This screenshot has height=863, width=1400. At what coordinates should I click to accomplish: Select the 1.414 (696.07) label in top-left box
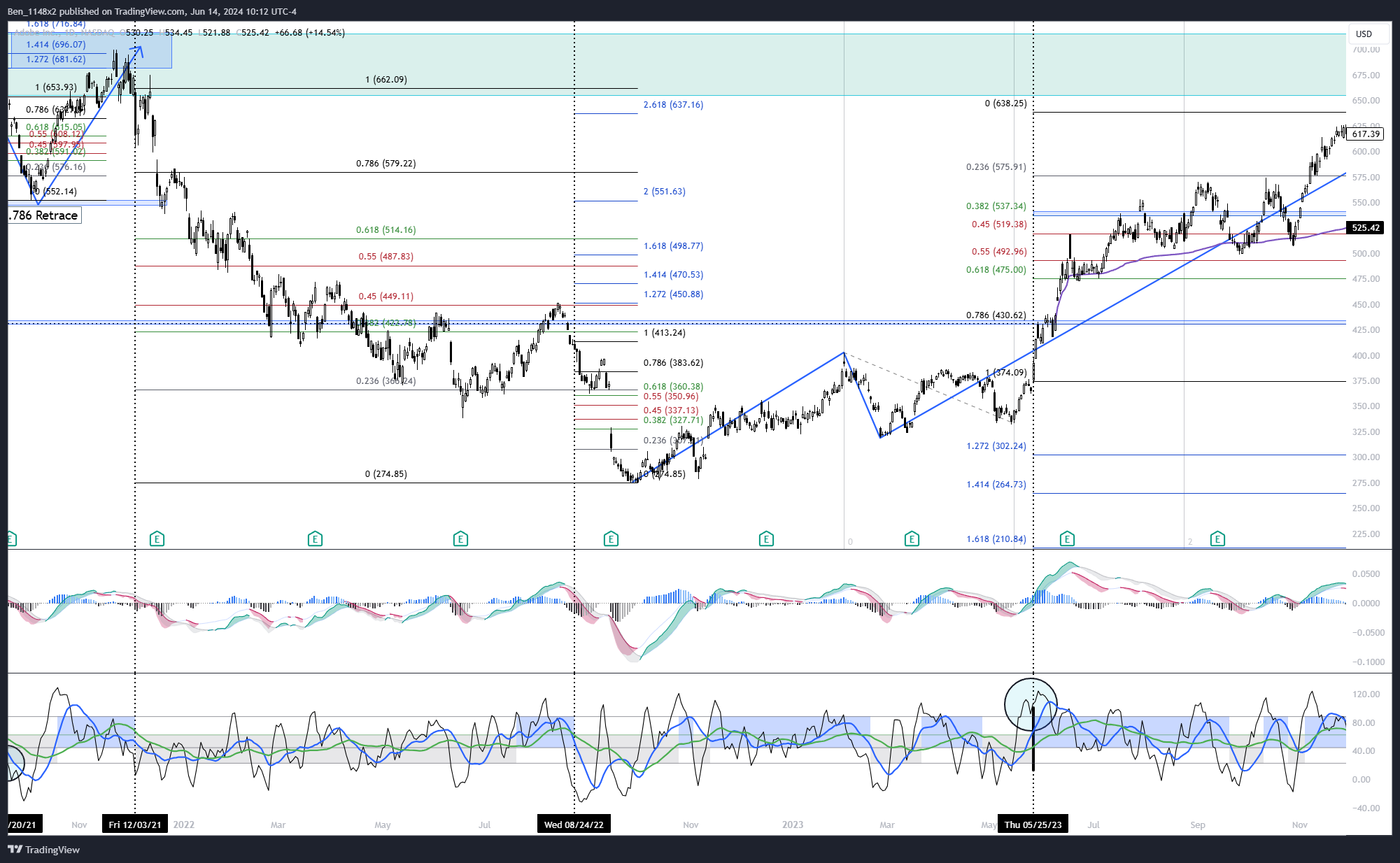56,45
